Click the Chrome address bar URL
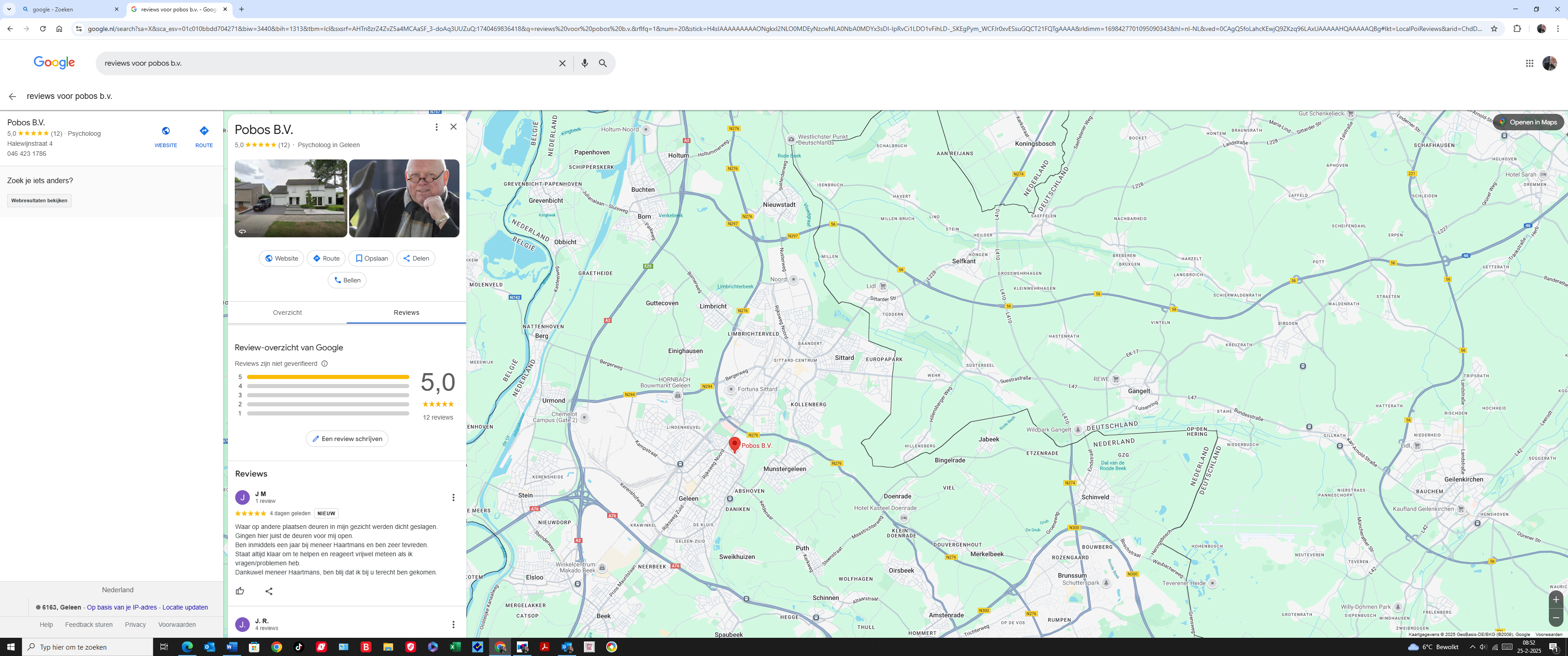Image resolution: width=1568 pixels, height=656 pixels. pyautogui.click(x=785, y=29)
